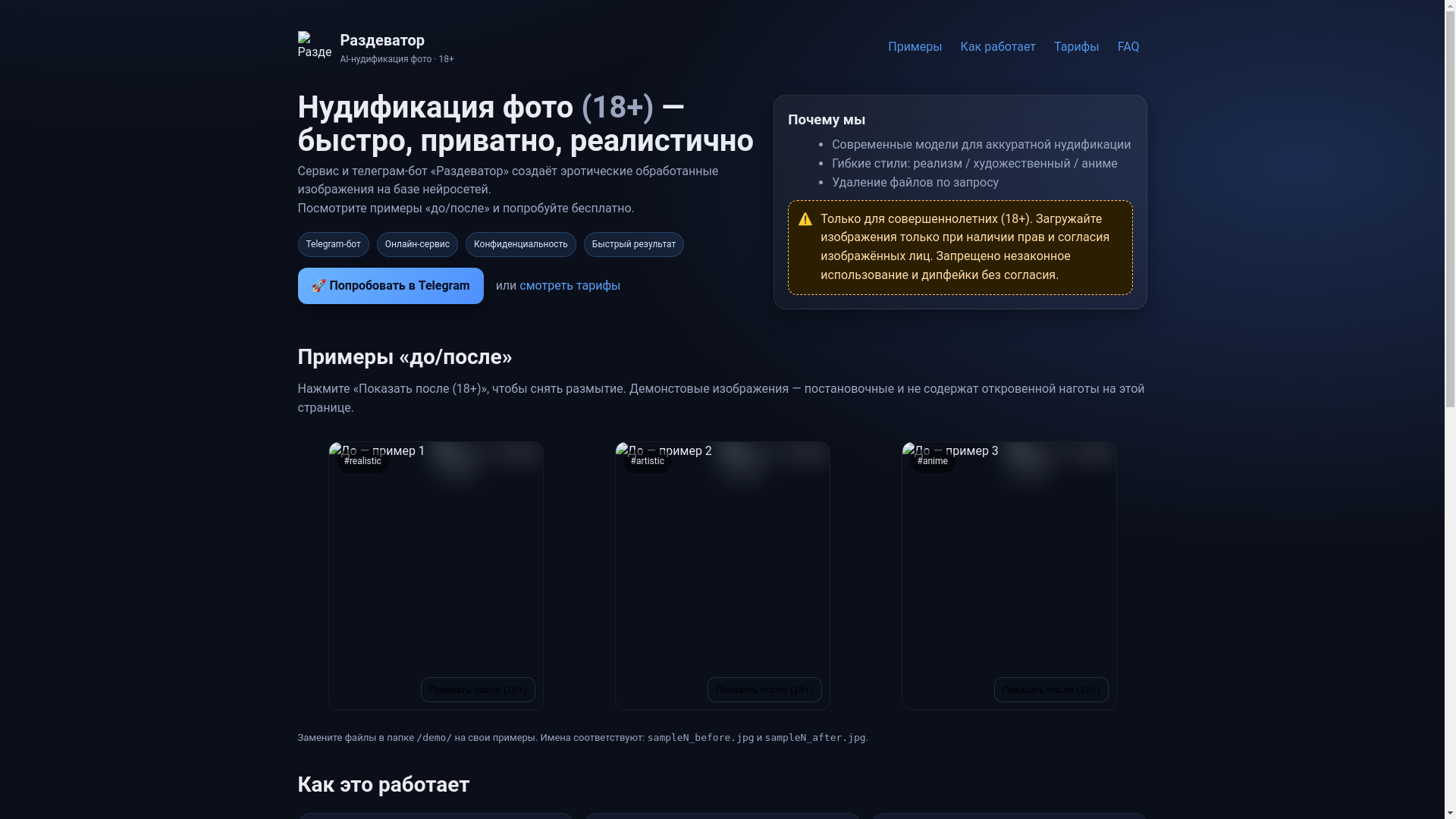Screen dimensions: 1456x819
Task: Toggle the blur on example 2
Action: coord(764,689)
